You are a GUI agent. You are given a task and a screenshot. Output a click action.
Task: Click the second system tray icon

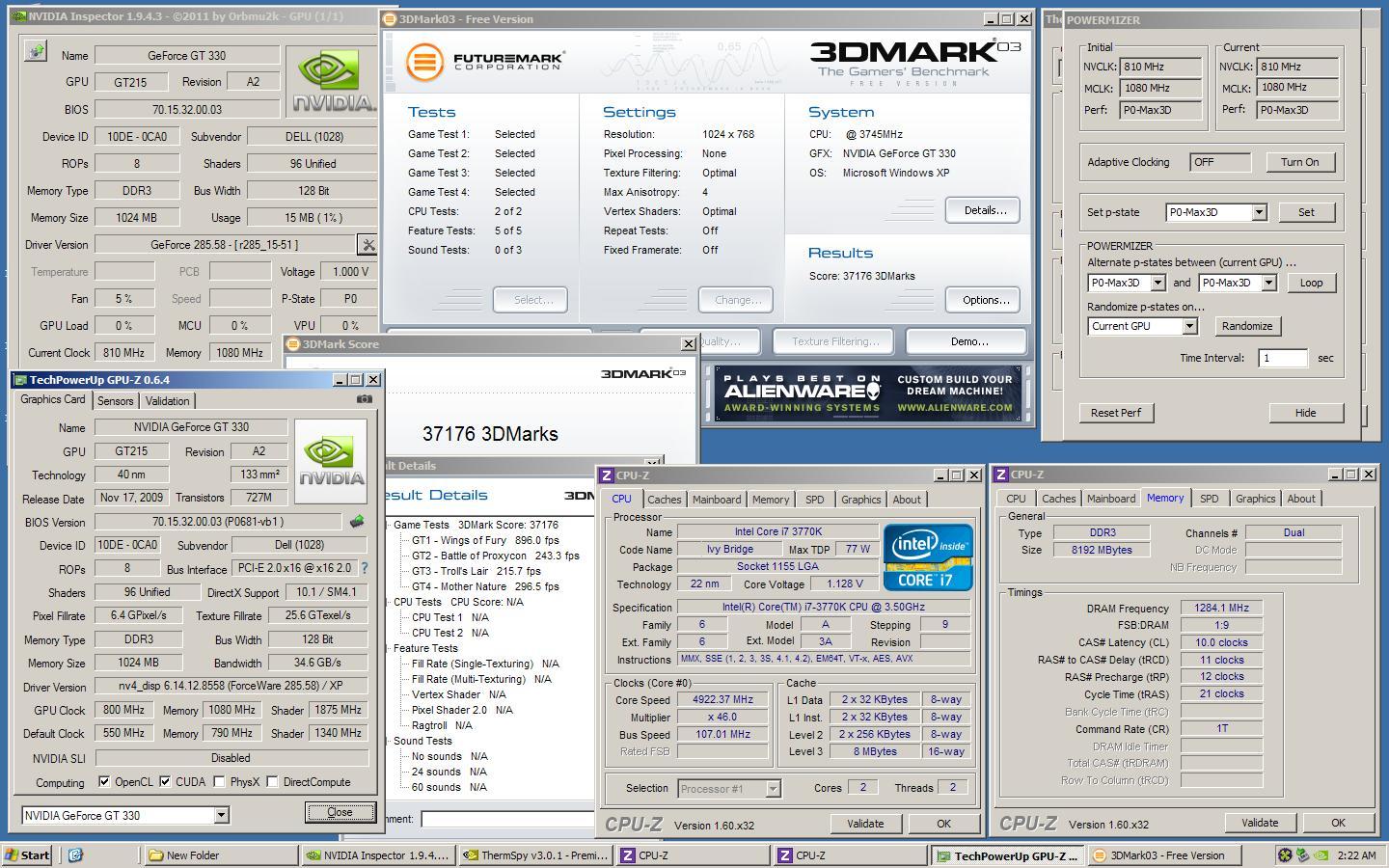1302,854
